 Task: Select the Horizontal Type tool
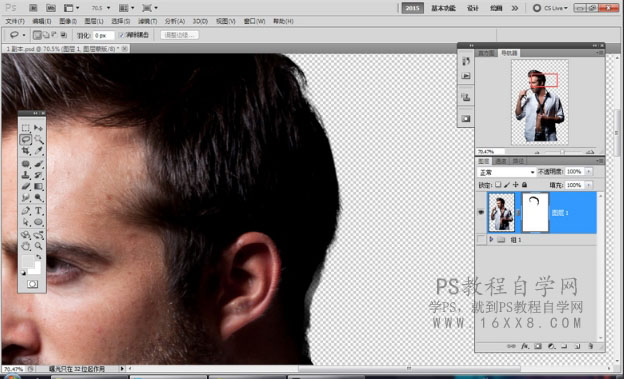tap(39, 211)
